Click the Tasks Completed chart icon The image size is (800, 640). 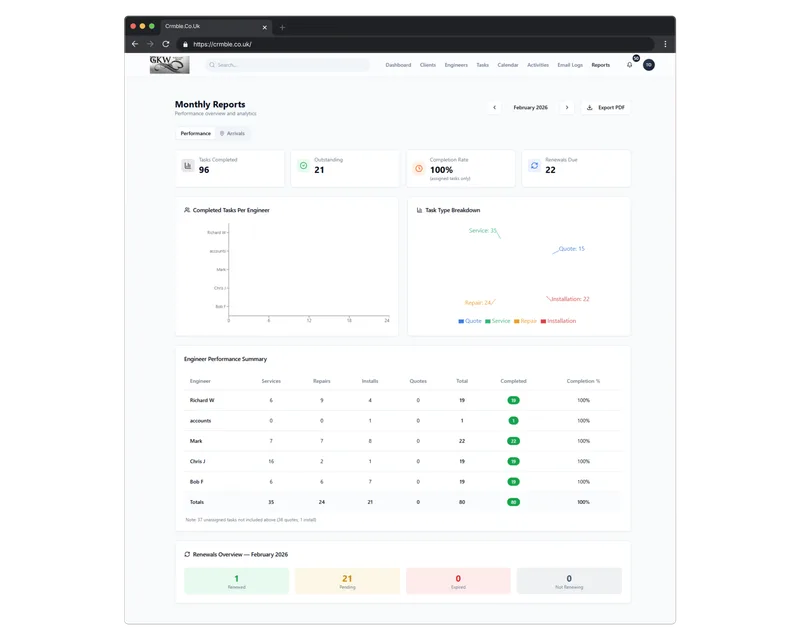[x=187, y=166]
